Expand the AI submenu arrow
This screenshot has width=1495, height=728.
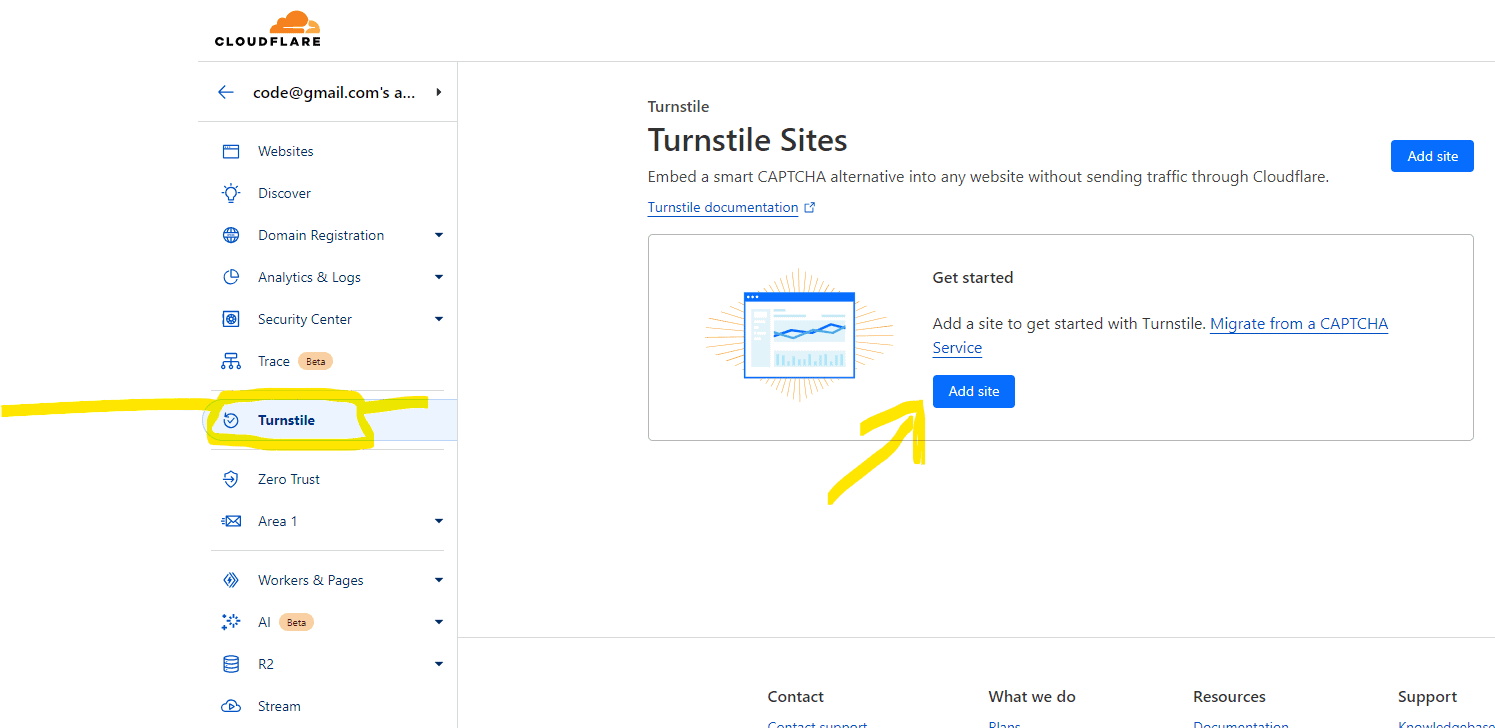[x=438, y=622]
